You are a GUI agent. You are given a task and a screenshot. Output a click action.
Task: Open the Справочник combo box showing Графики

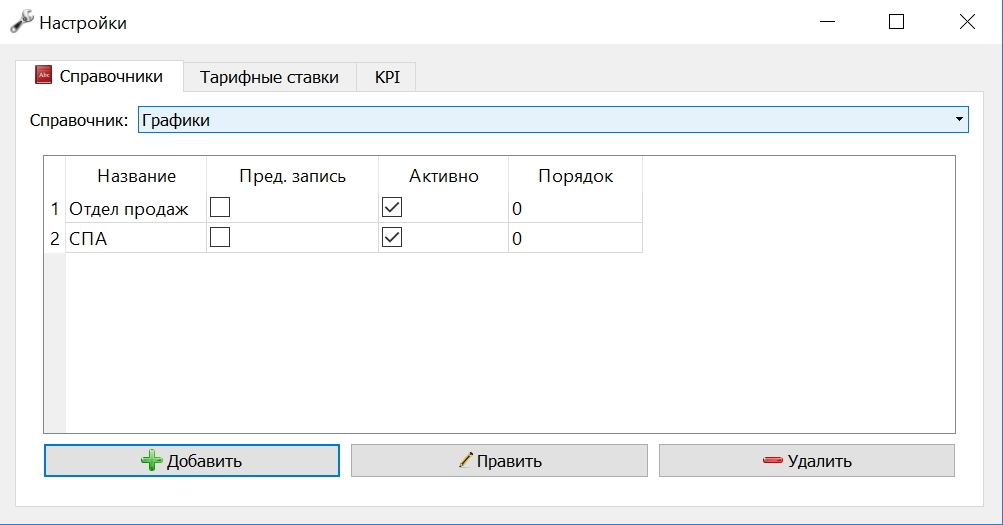click(x=553, y=120)
